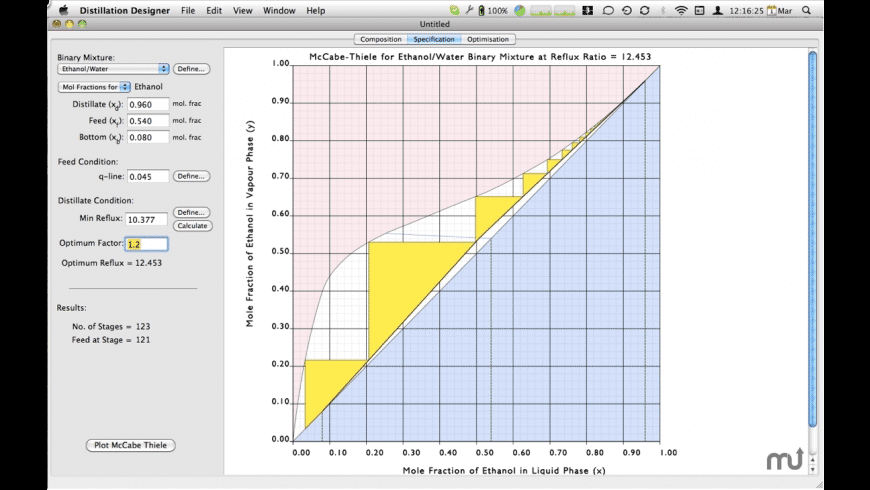Click the Optimum Factor field
Image resolution: width=870 pixels, height=490 pixels.
pos(146,244)
